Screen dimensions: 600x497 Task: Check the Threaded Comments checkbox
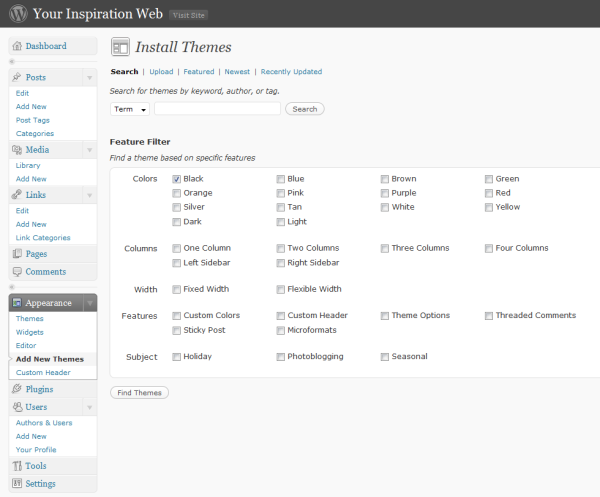489,316
